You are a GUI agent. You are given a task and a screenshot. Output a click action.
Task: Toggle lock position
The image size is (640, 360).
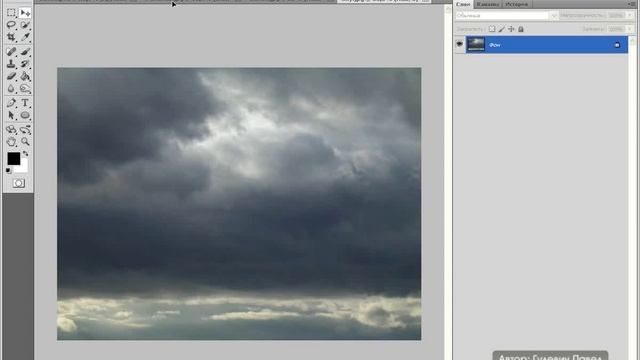pos(511,29)
